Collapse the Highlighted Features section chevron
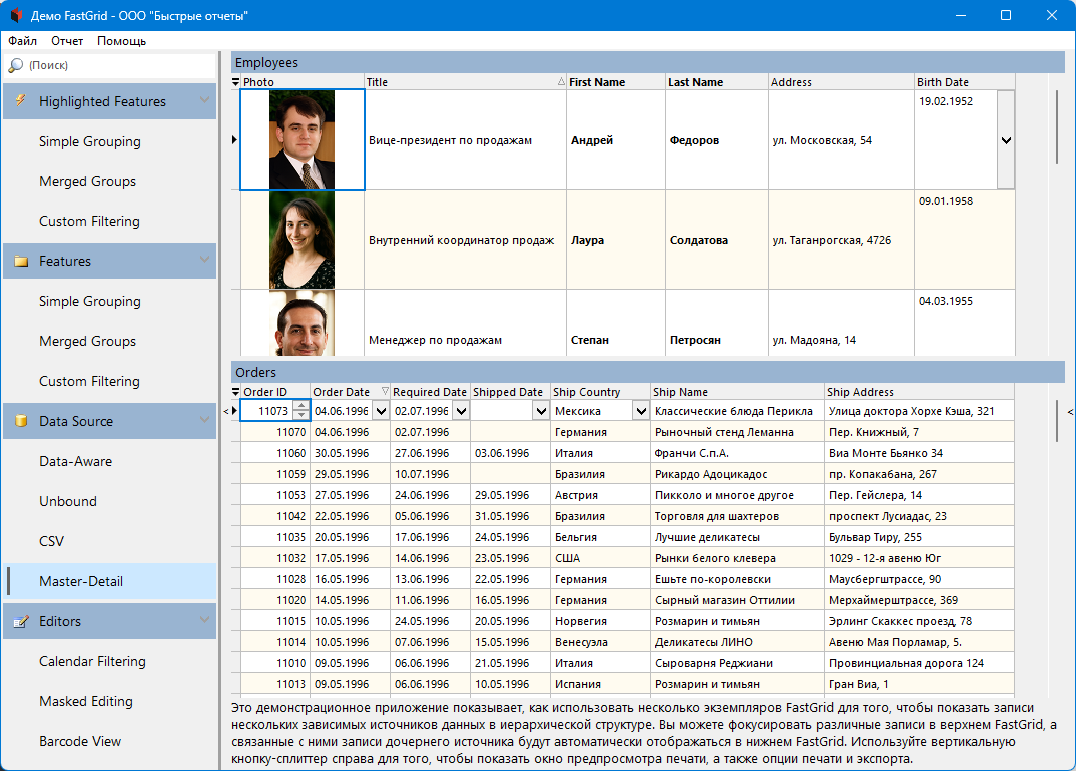 tap(205, 100)
